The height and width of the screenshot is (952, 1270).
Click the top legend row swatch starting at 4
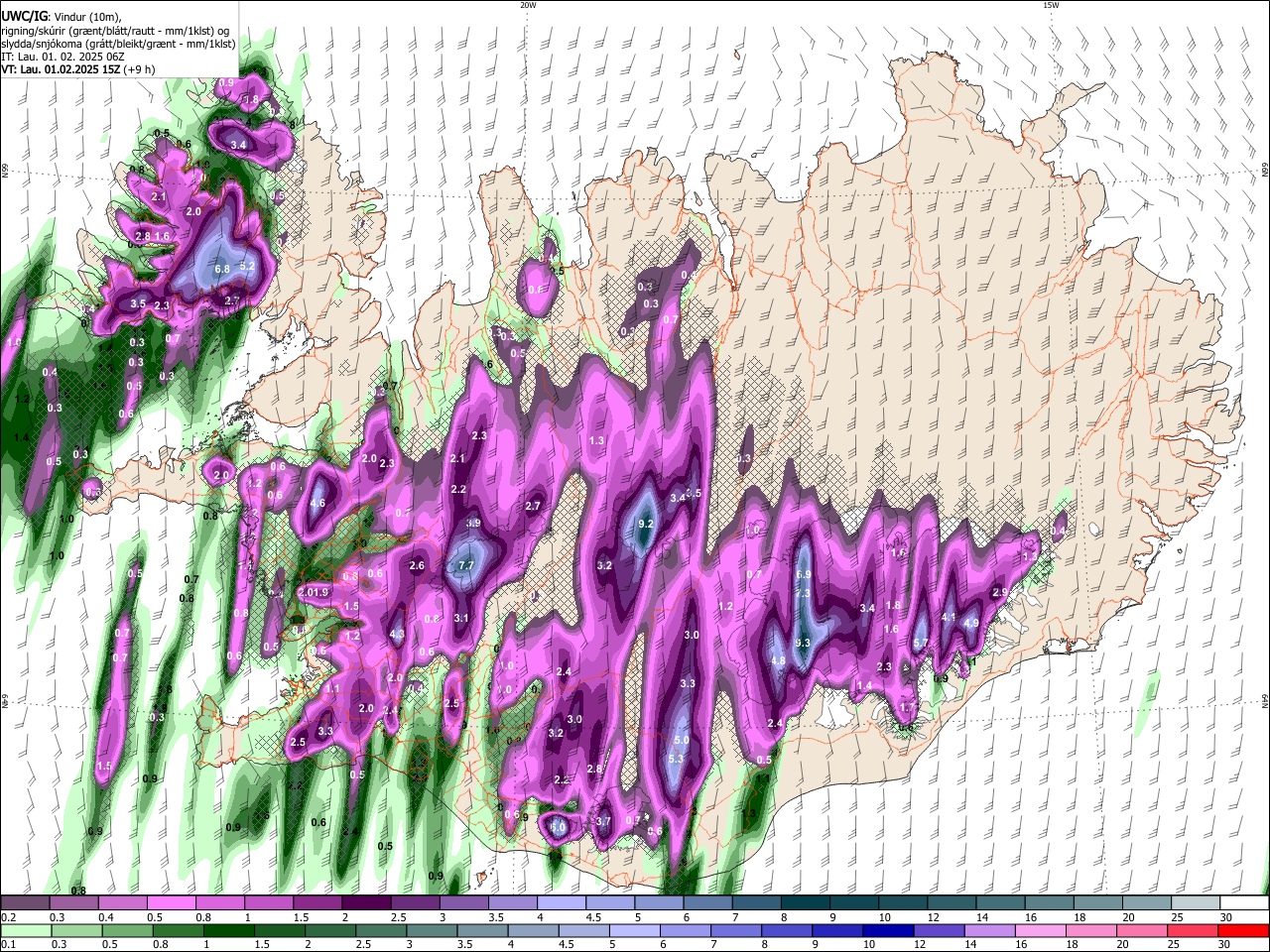coord(561,903)
